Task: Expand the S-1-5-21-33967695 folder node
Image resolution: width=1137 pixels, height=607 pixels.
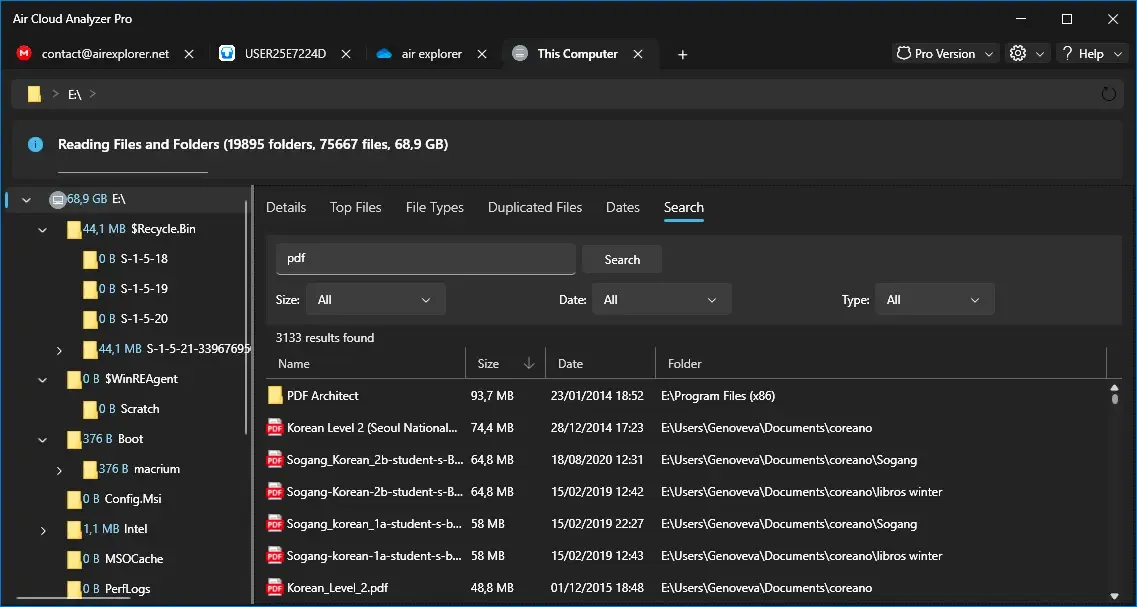Action: pyautogui.click(x=59, y=350)
